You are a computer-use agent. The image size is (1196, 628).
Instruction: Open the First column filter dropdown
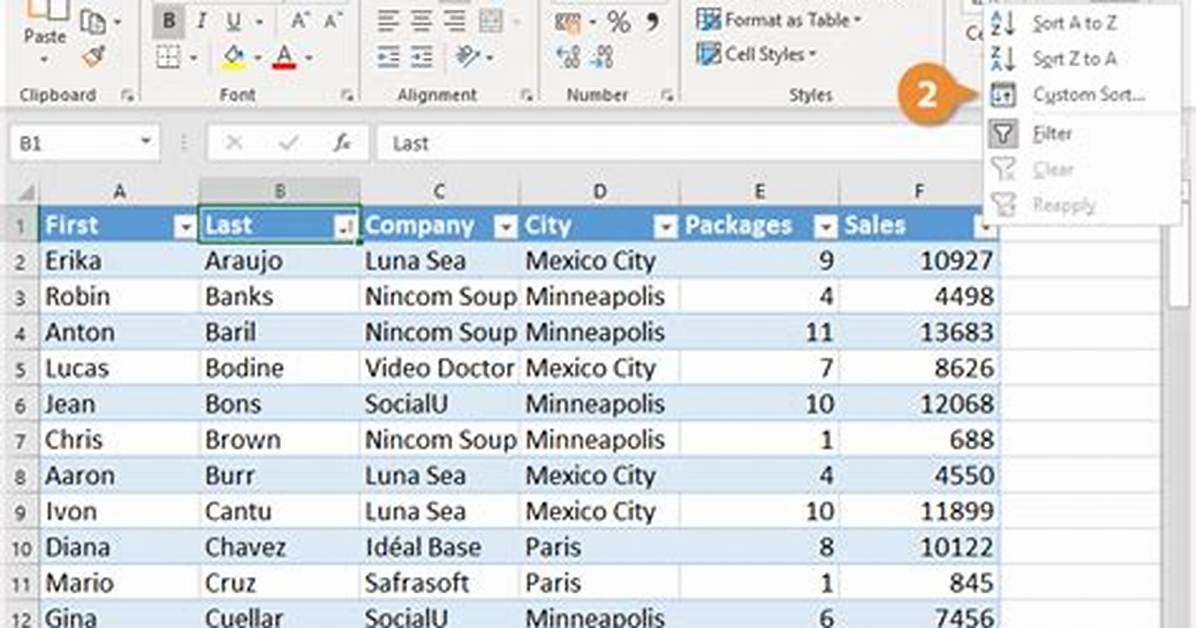click(185, 227)
